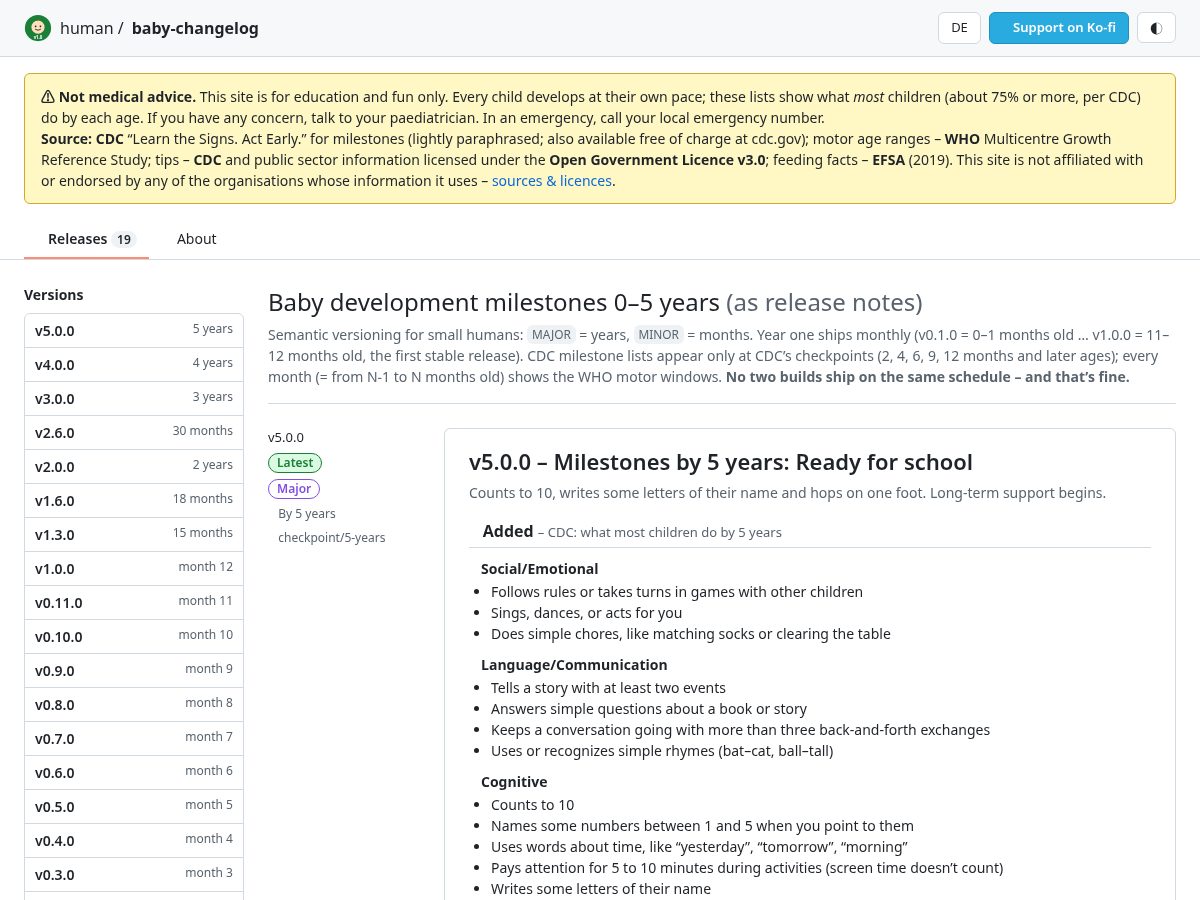Click the checkpoint/5-years tag

[x=332, y=538]
